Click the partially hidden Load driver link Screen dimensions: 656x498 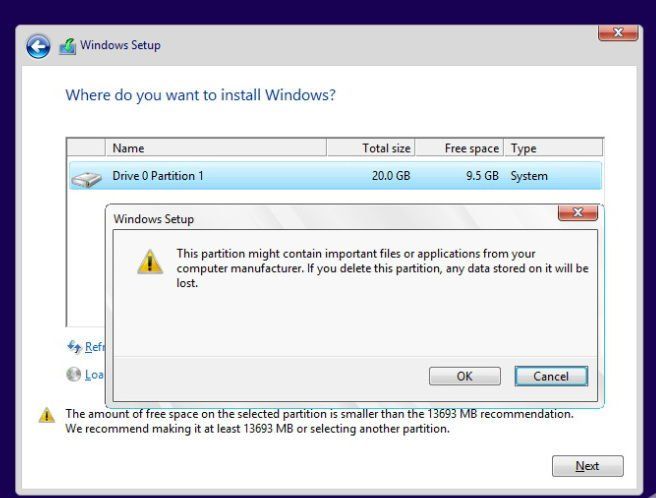coord(94,375)
